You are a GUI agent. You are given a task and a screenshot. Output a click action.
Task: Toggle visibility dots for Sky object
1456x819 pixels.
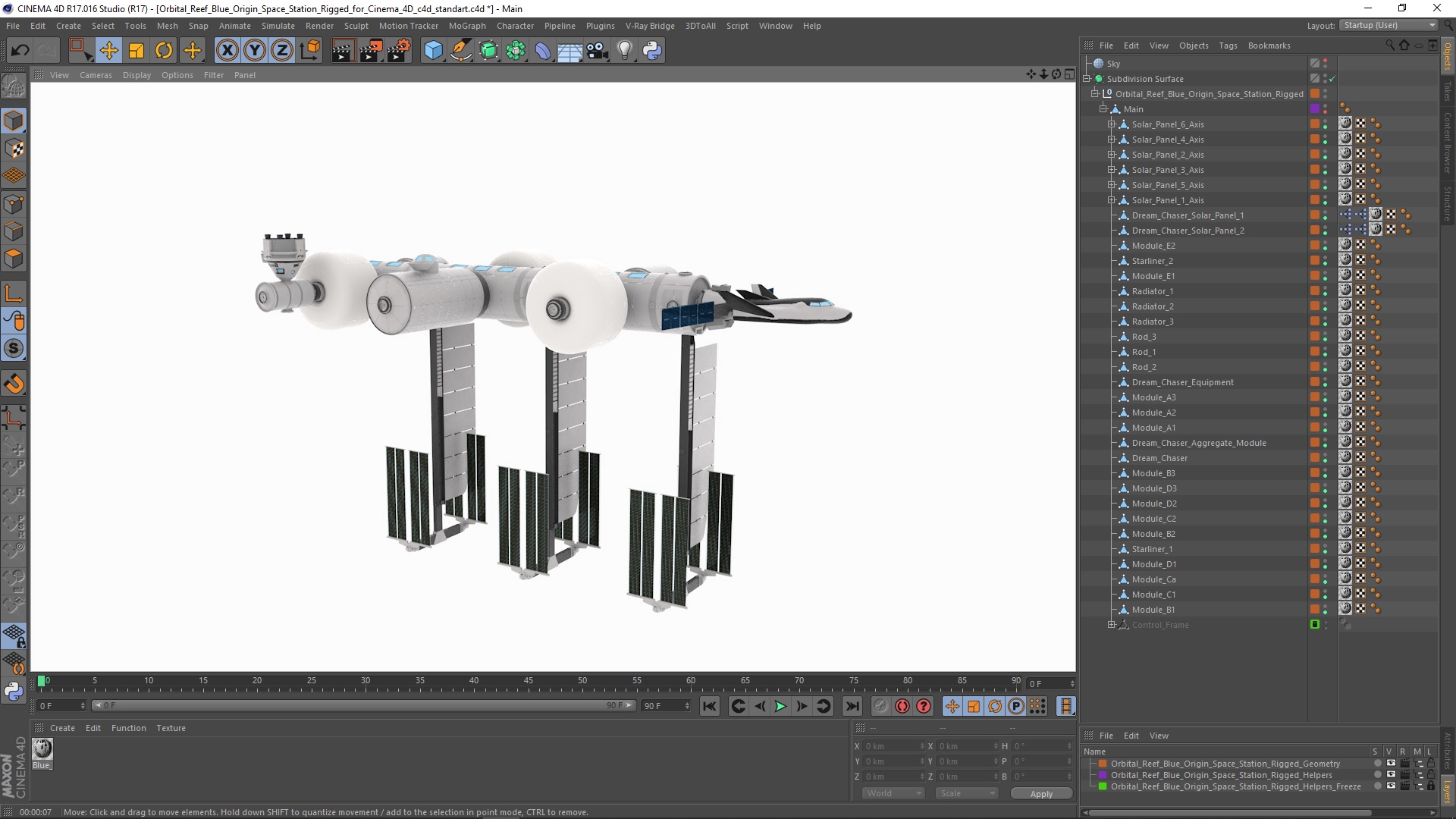(1326, 64)
